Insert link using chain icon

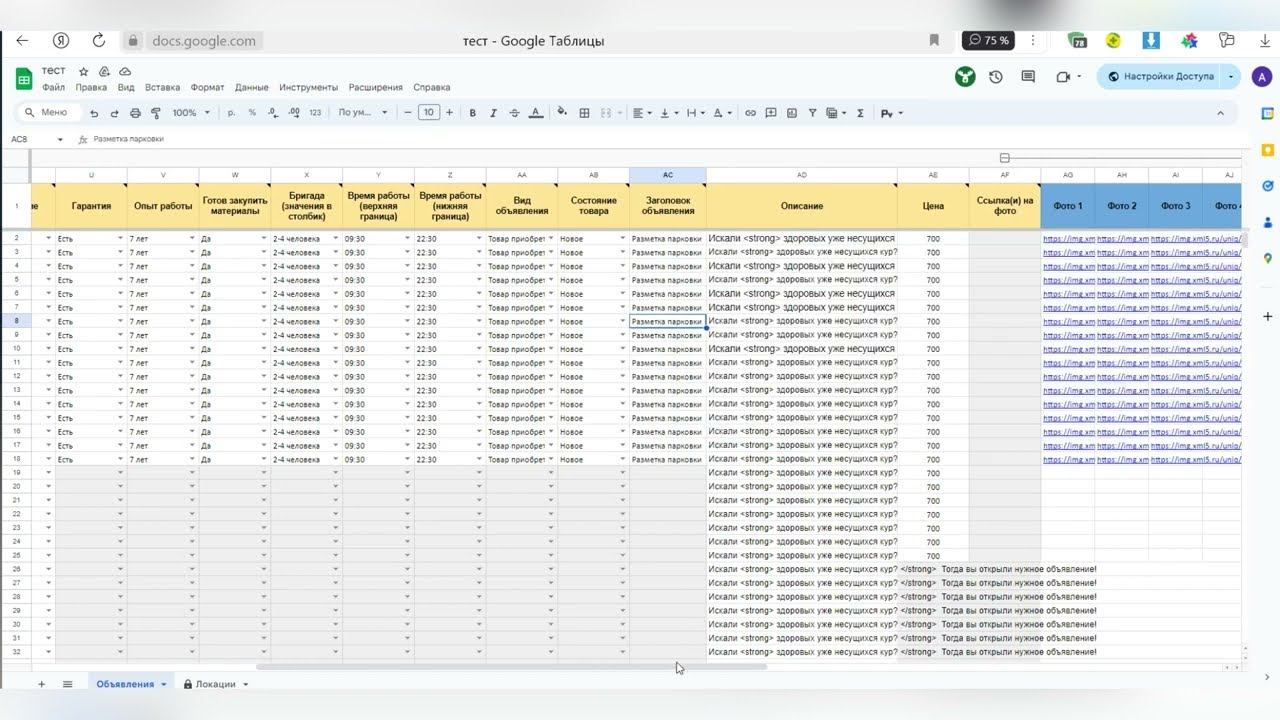750,113
